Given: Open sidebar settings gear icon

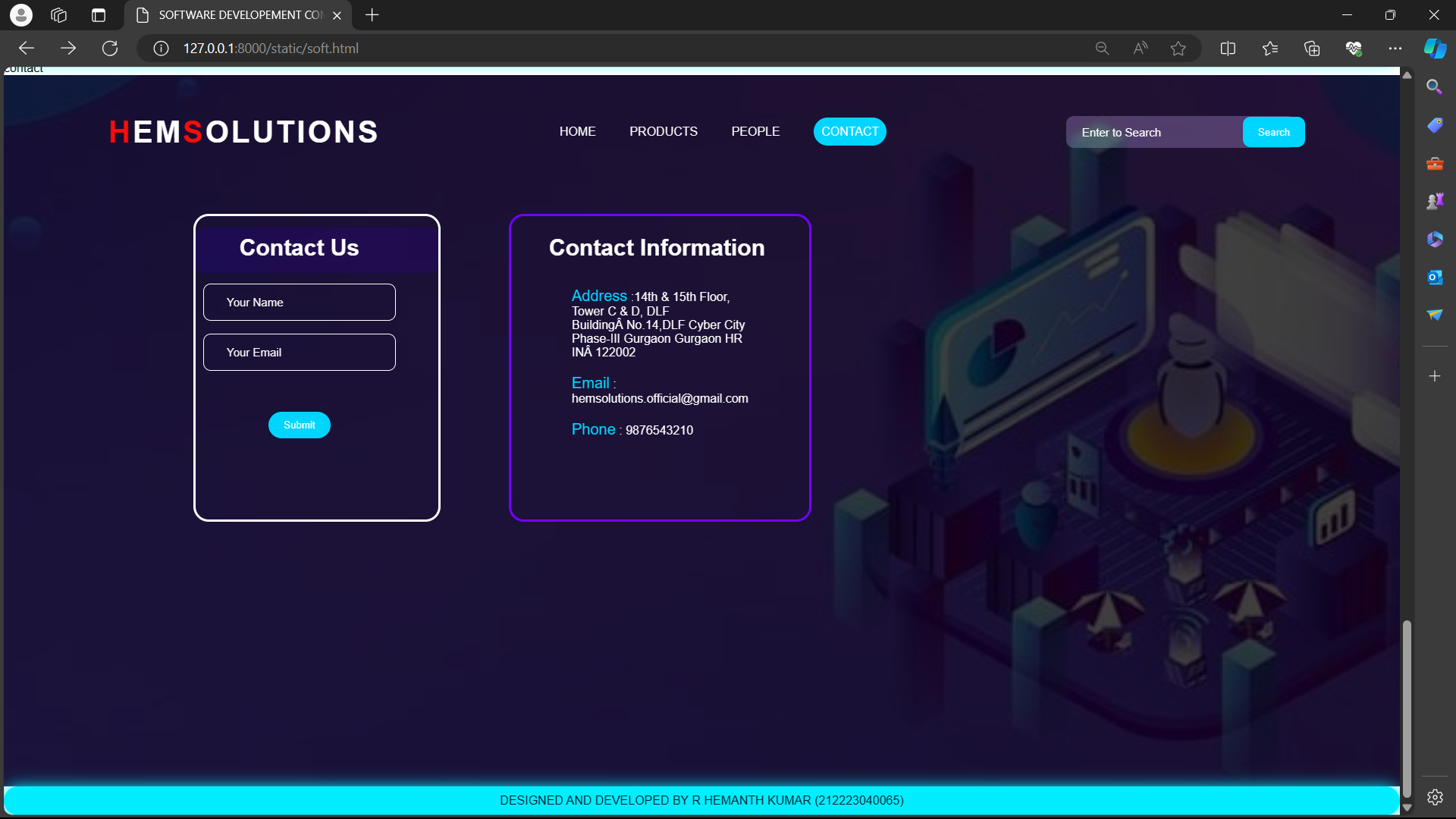Looking at the screenshot, I should click(x=1435, y=797).
